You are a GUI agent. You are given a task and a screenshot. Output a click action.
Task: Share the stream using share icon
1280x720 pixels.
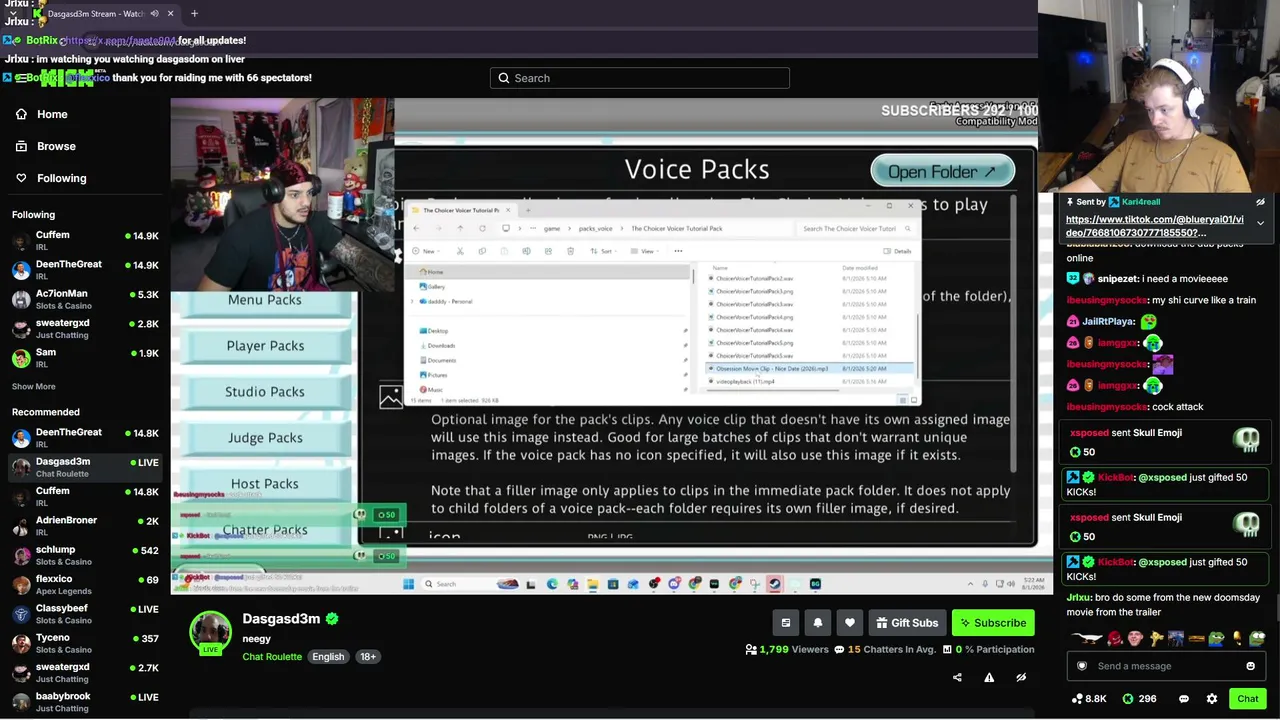[x=957, y=677]
